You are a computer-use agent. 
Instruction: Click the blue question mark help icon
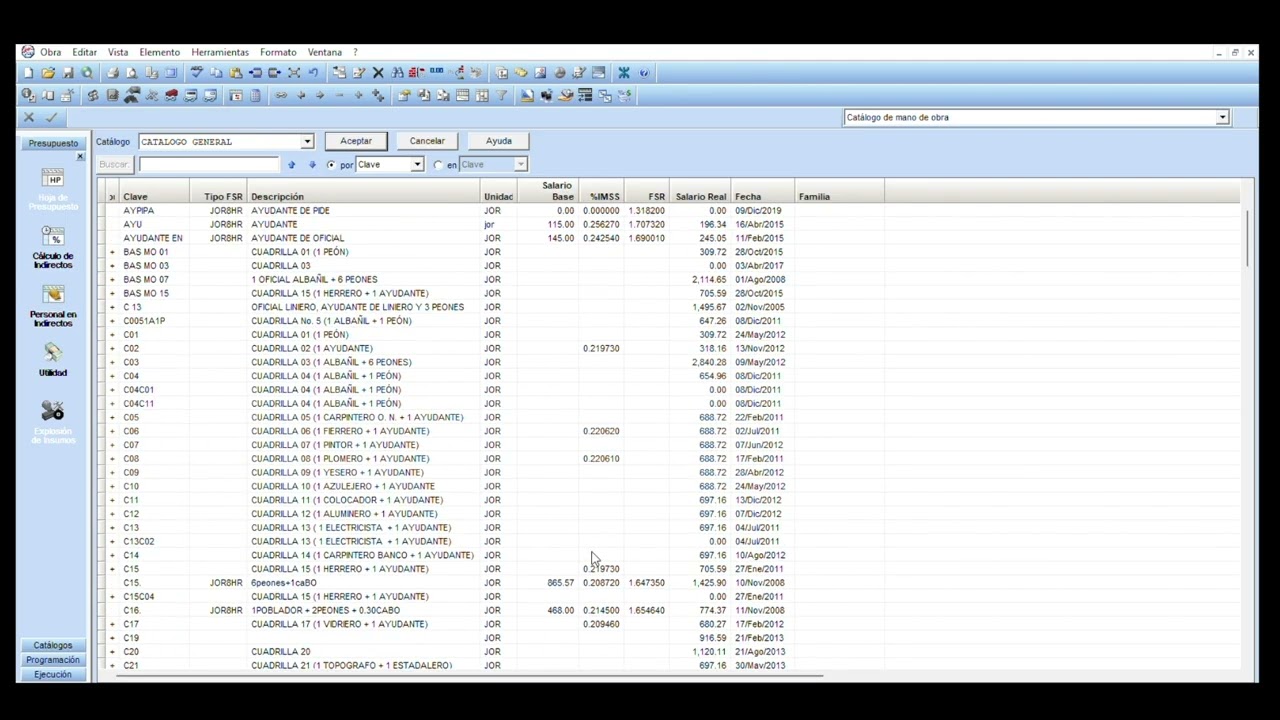pyautogui.click(x=644, y=73)
